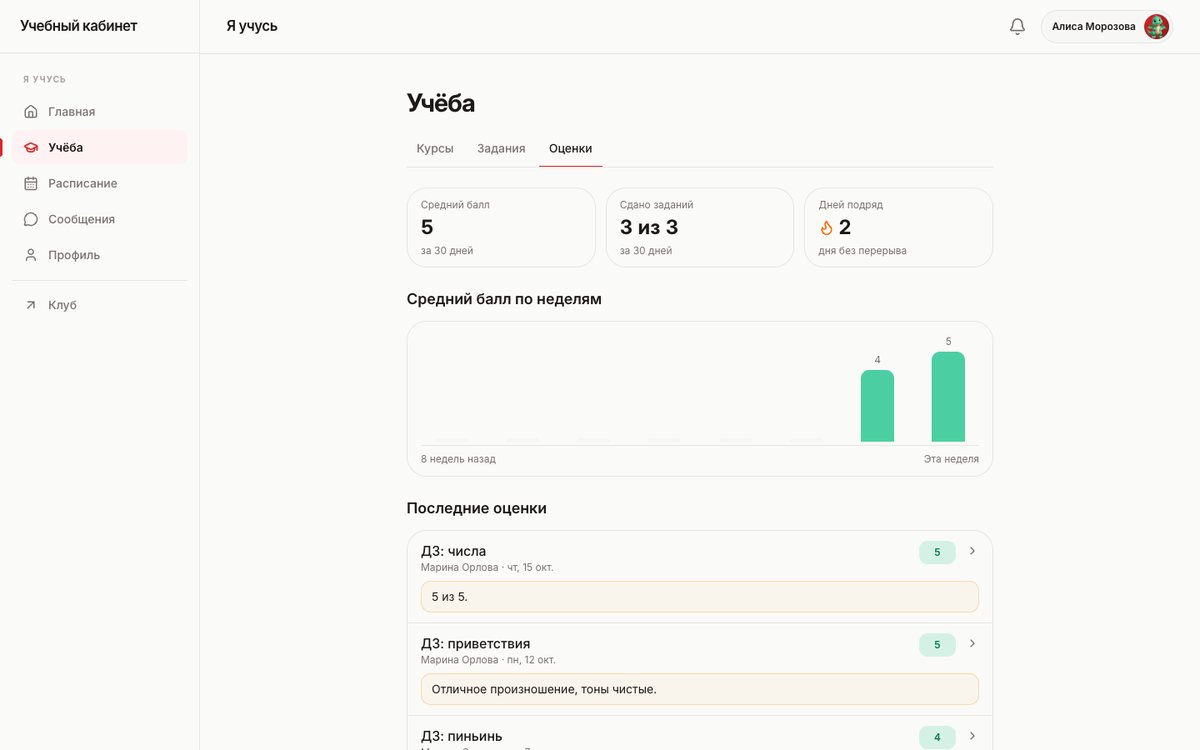This screenshot has width=1200, height=750.
Task: Open Профиль in the sidebar
Action: tap(100, 255)
